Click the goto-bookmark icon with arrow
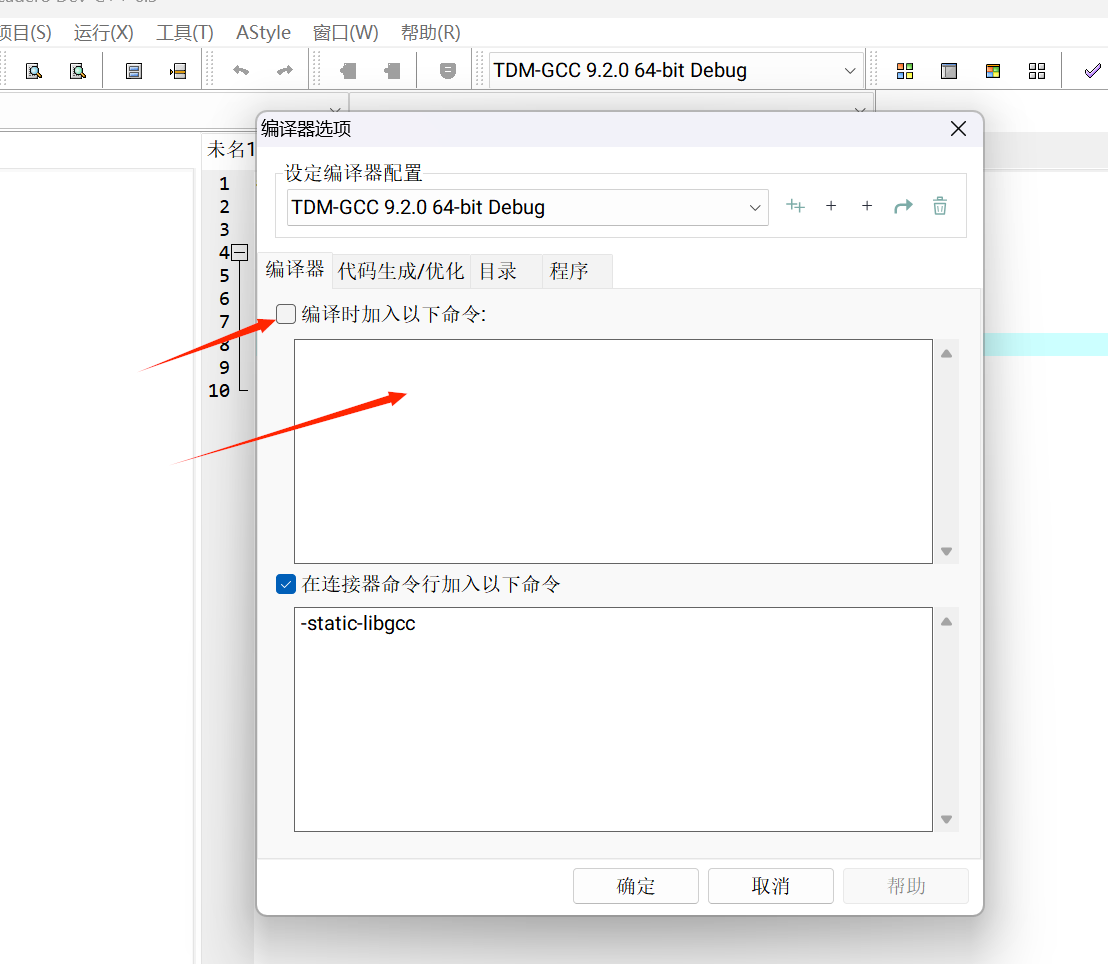Screen dimensions: 1108x964 pyautogui.click(x=178, y=71)
